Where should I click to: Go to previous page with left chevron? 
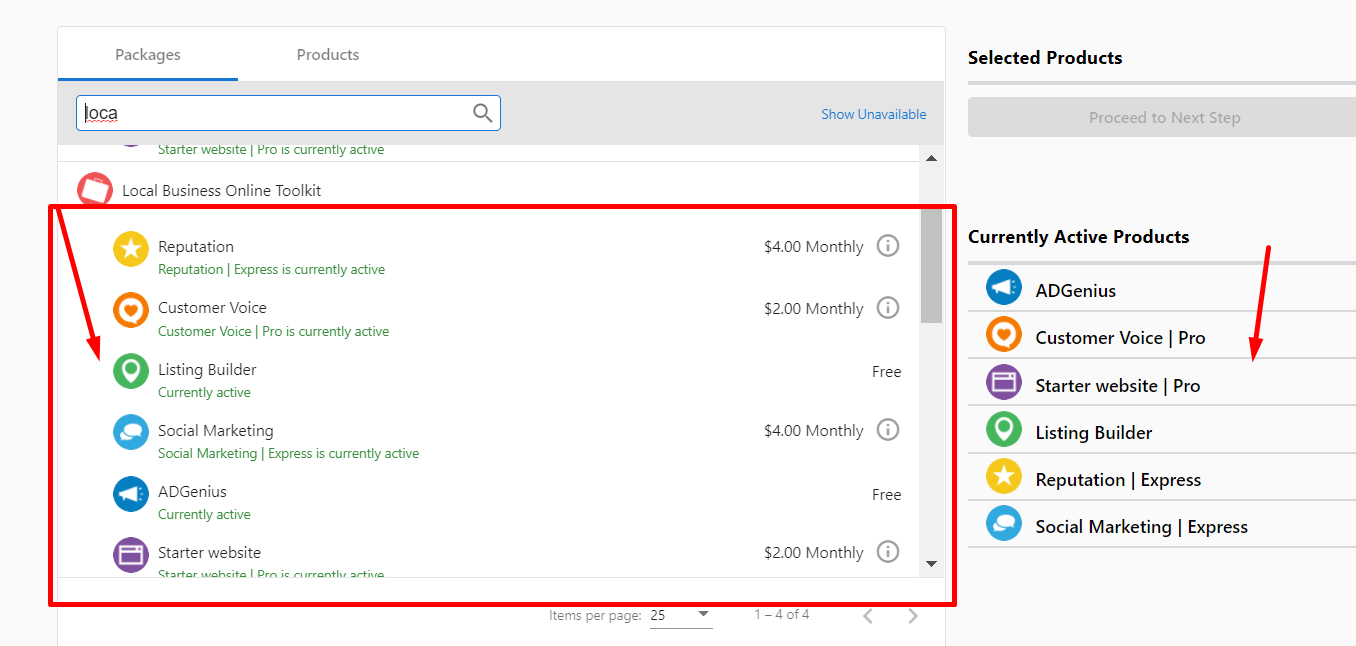pyautogui.click(x=868, y=616)
